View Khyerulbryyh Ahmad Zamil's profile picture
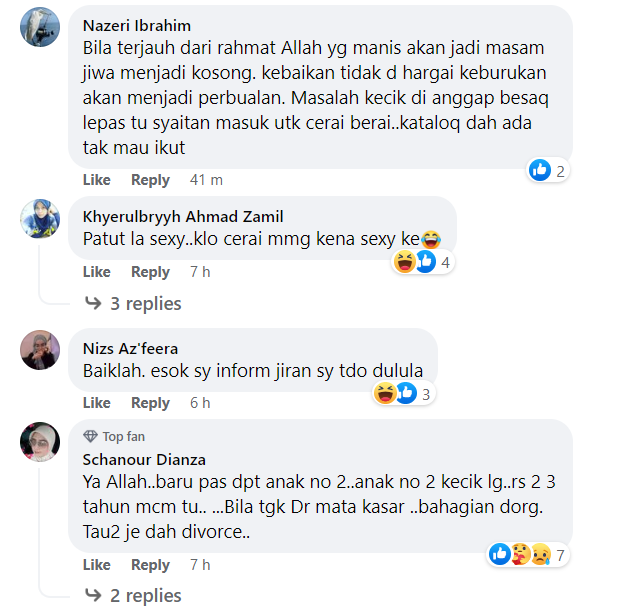The width and height of the screenshot is (624, 610). click(40, 219)
